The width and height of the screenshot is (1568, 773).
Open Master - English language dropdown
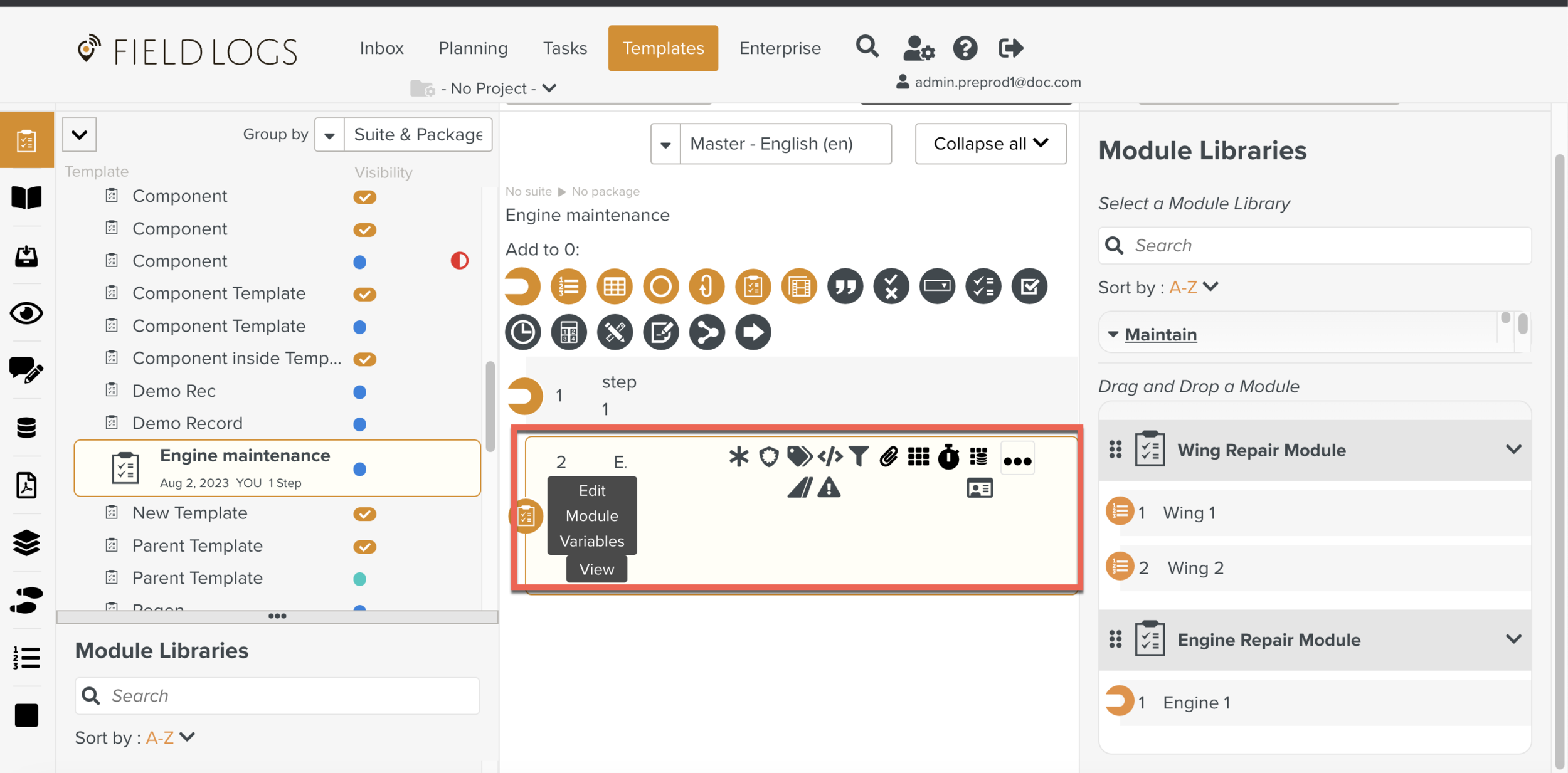click(665, 144)
